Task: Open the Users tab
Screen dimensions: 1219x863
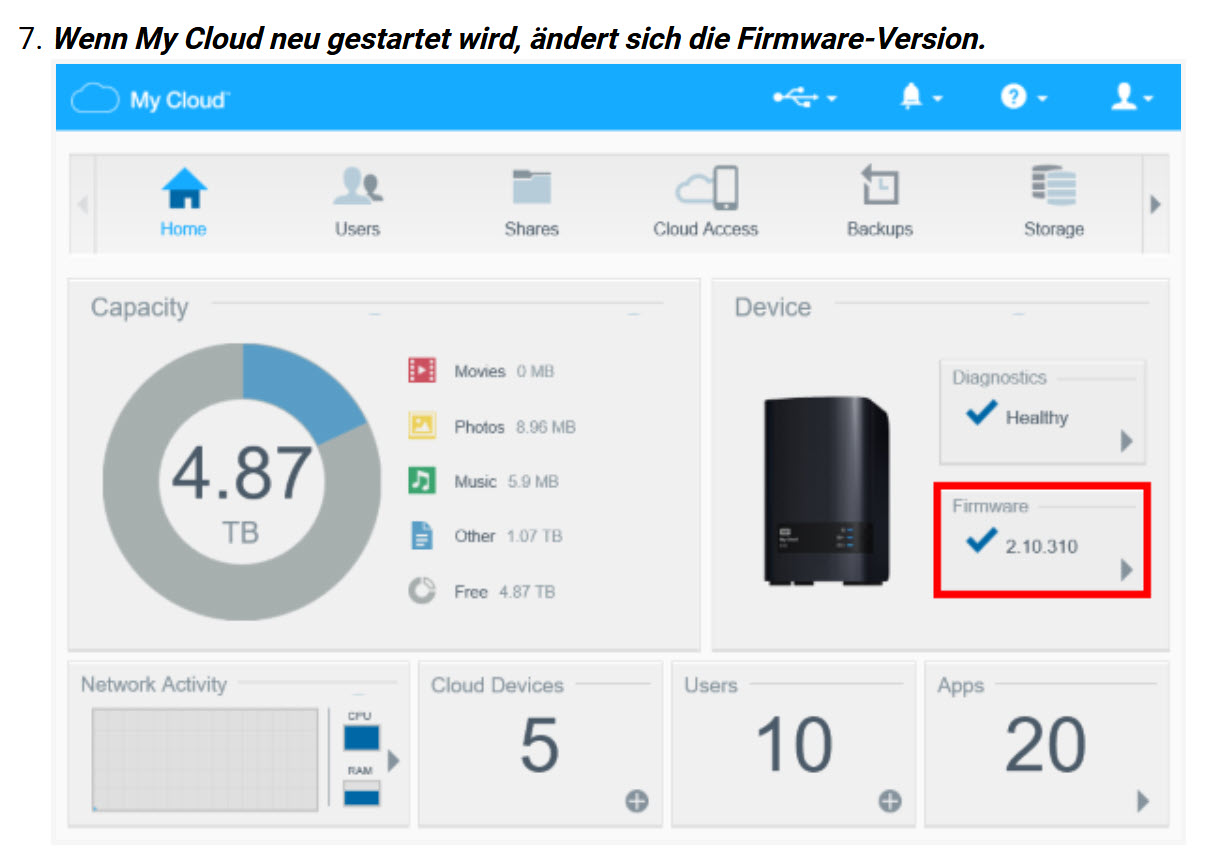Action: [357, 203]
